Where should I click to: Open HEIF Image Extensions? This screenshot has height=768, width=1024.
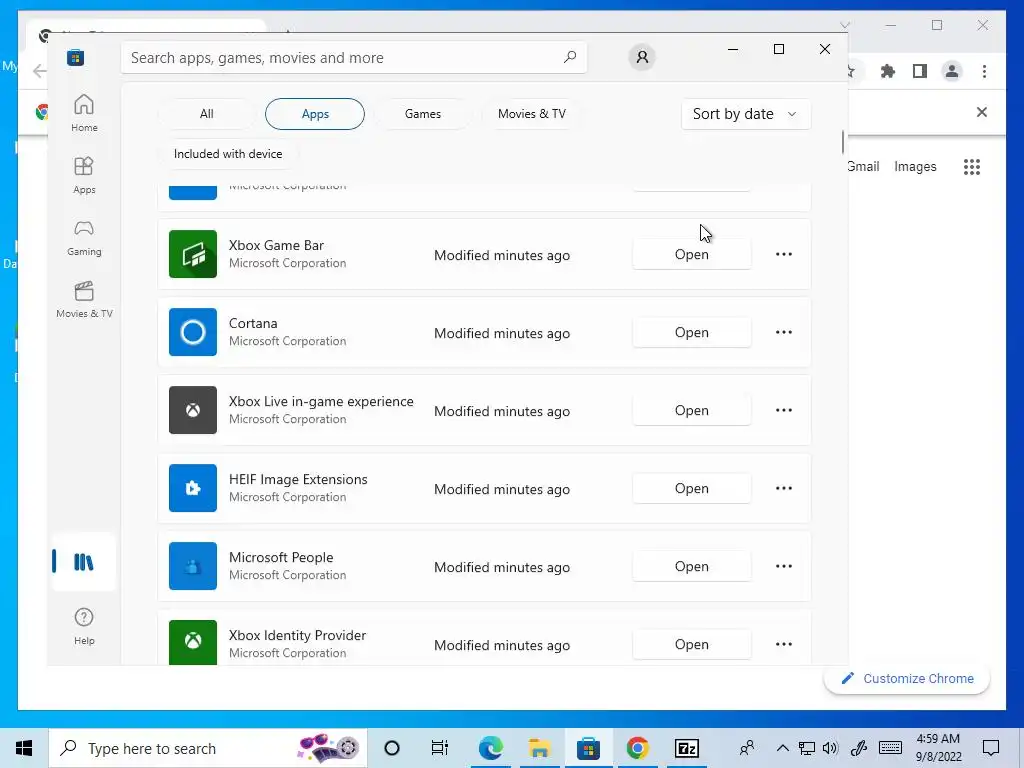click(692, 488)
